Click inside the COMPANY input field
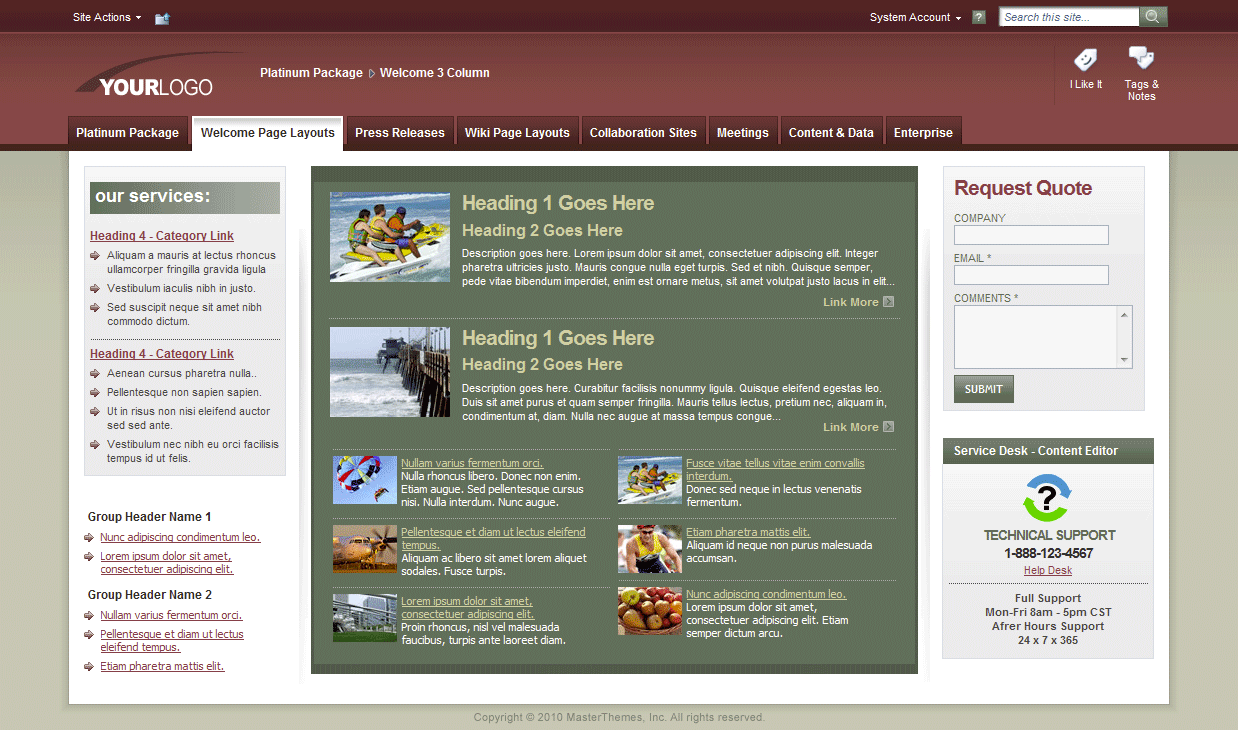The width and height of the screenshot is (1238, 730). (1031, 234)
